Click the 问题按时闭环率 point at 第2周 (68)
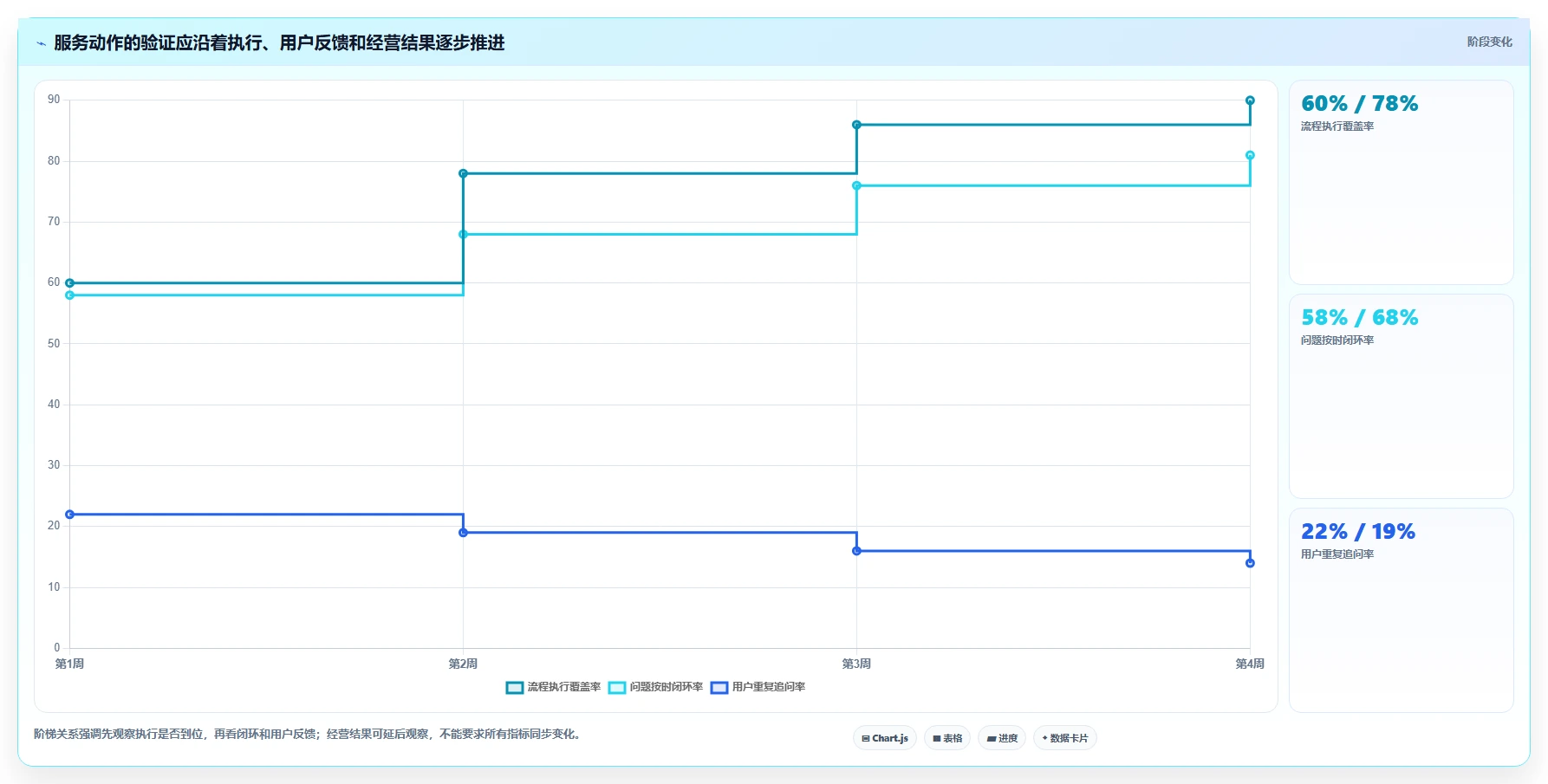Screen dimensions: 1548x784 (463, 234)
